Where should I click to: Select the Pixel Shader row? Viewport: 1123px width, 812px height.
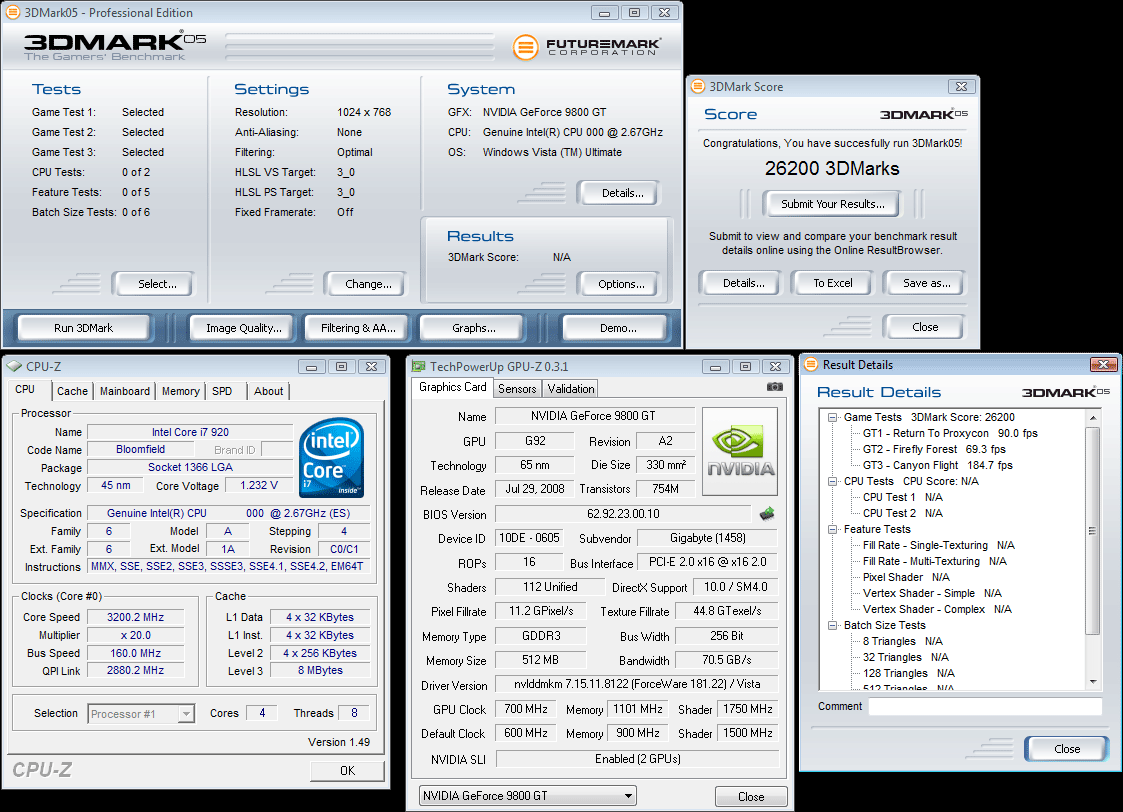(906, 577)
